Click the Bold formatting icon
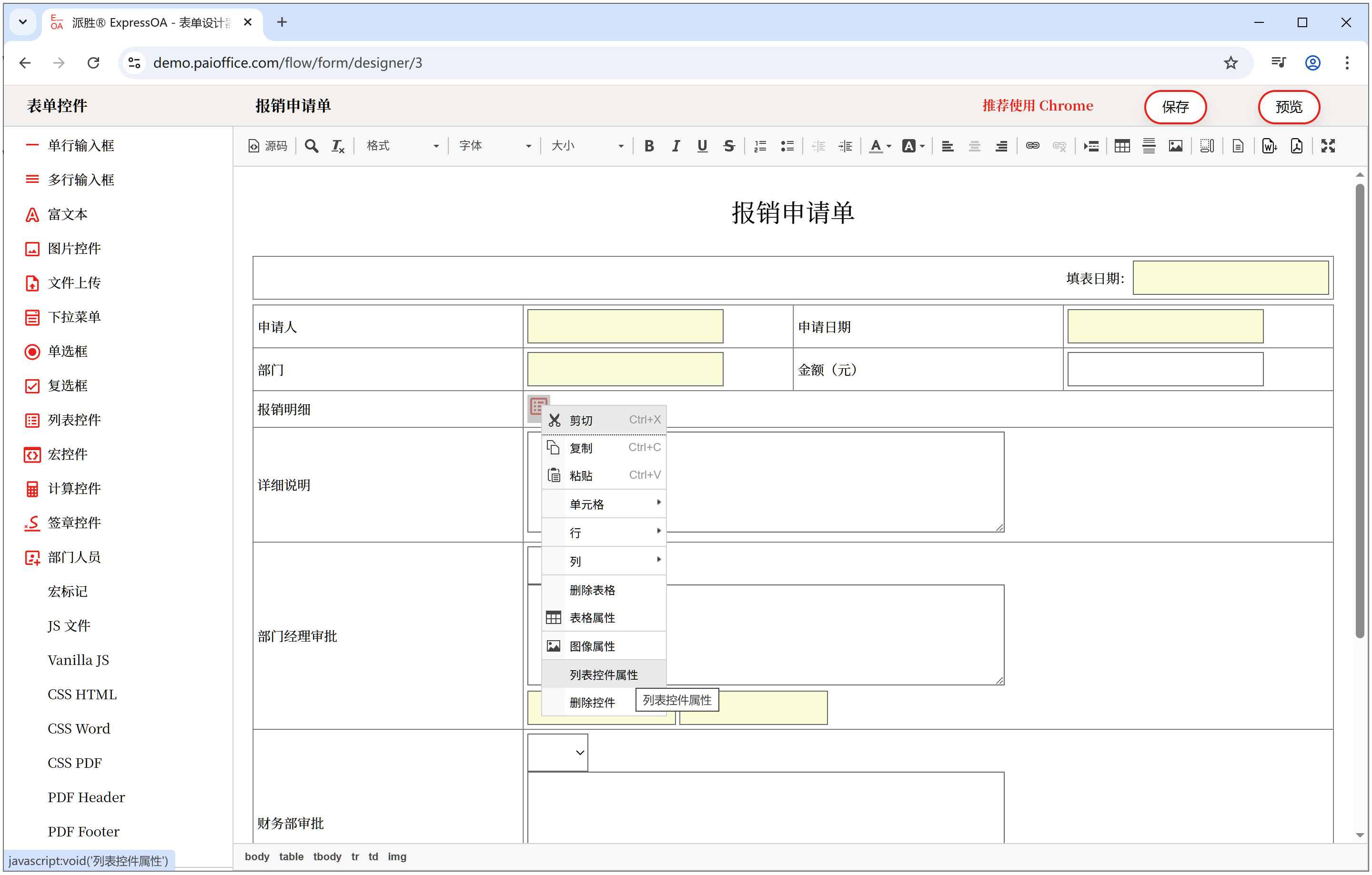Viewport: 1372px width, 875px height. click(648, 146)
